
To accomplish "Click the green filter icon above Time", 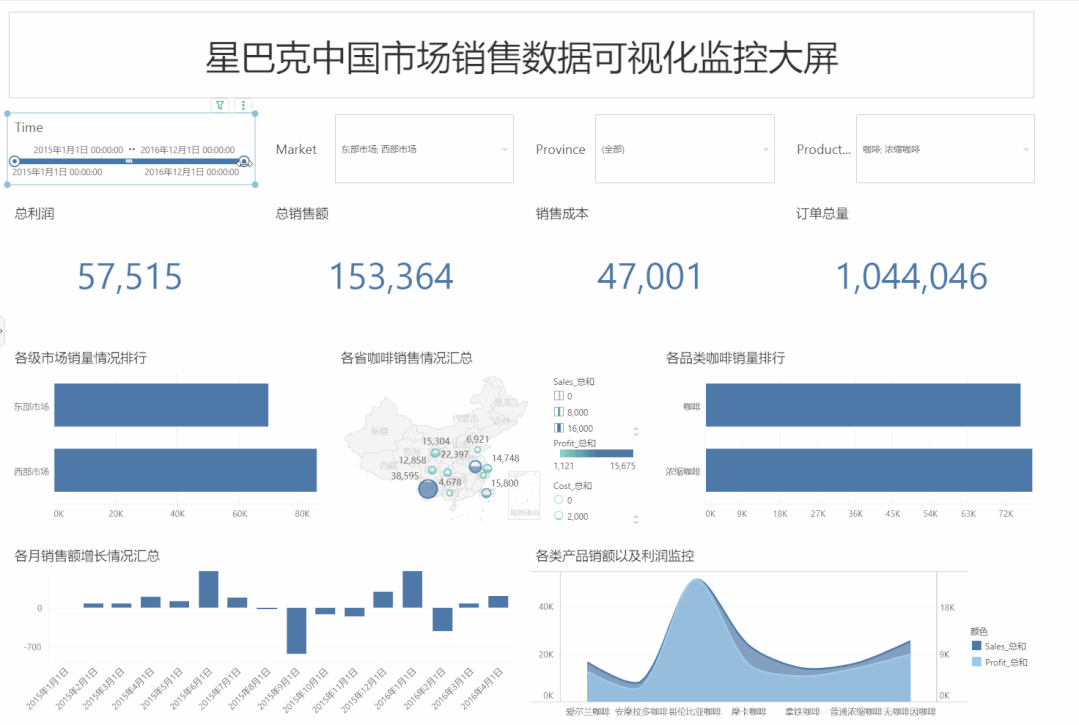I will pyautogui.click(x=220, y=105).
